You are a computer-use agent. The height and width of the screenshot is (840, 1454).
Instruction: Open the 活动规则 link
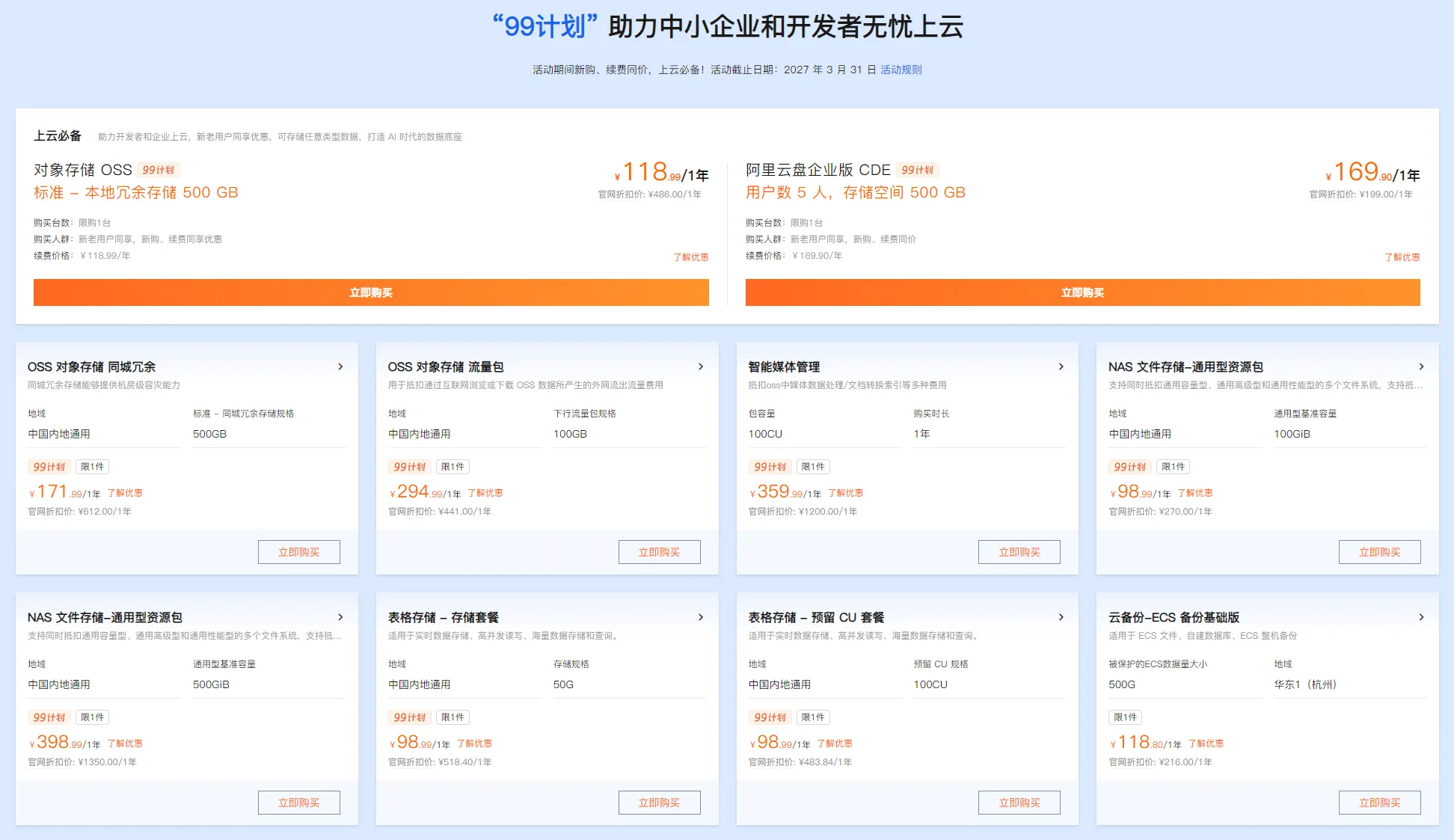coord(901,70)
